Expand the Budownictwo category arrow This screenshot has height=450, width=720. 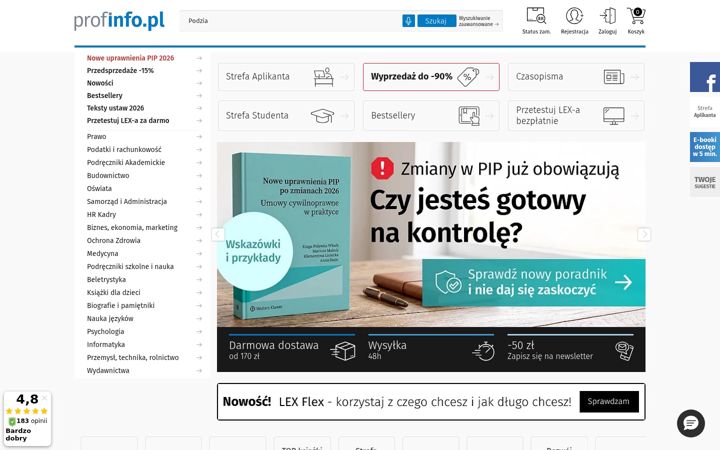tap(199, 175)
